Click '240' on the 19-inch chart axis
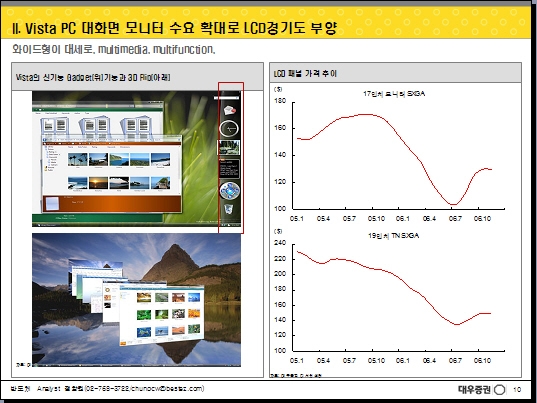 click(280, 243)
